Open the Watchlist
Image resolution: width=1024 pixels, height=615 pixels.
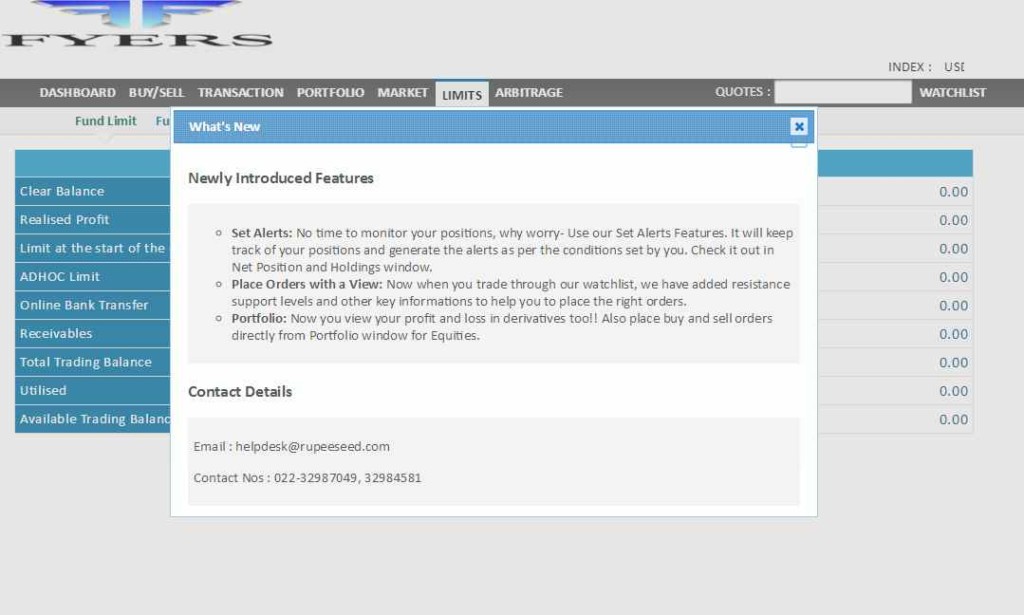(x=952, y=93)
